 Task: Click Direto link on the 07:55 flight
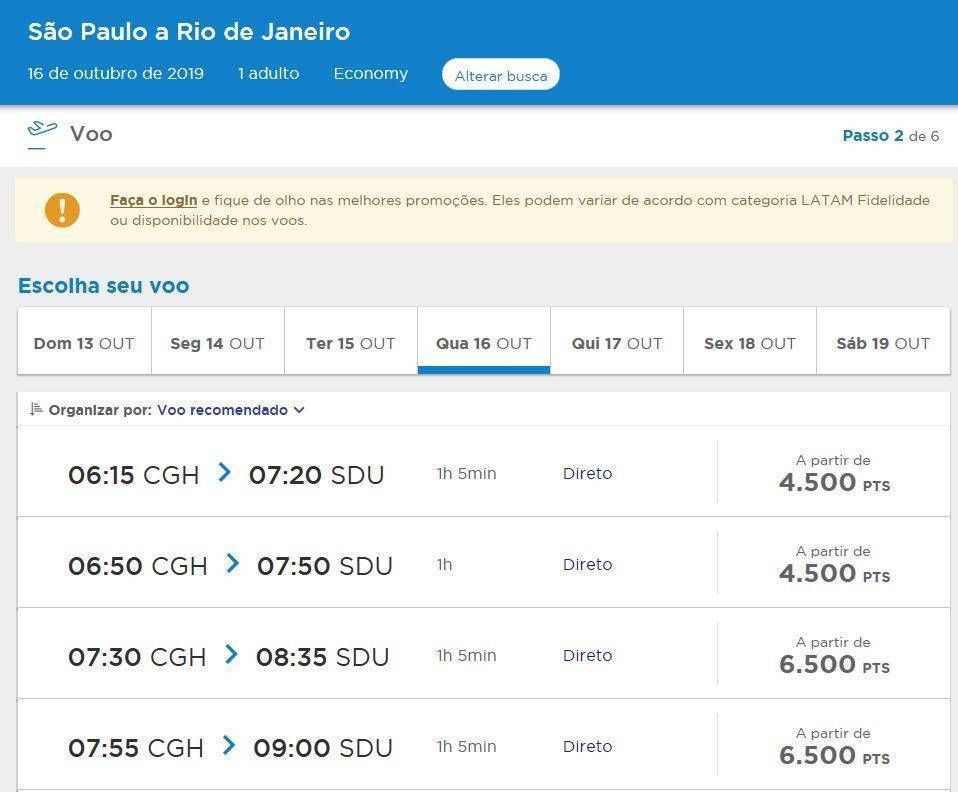pos(587,746)
